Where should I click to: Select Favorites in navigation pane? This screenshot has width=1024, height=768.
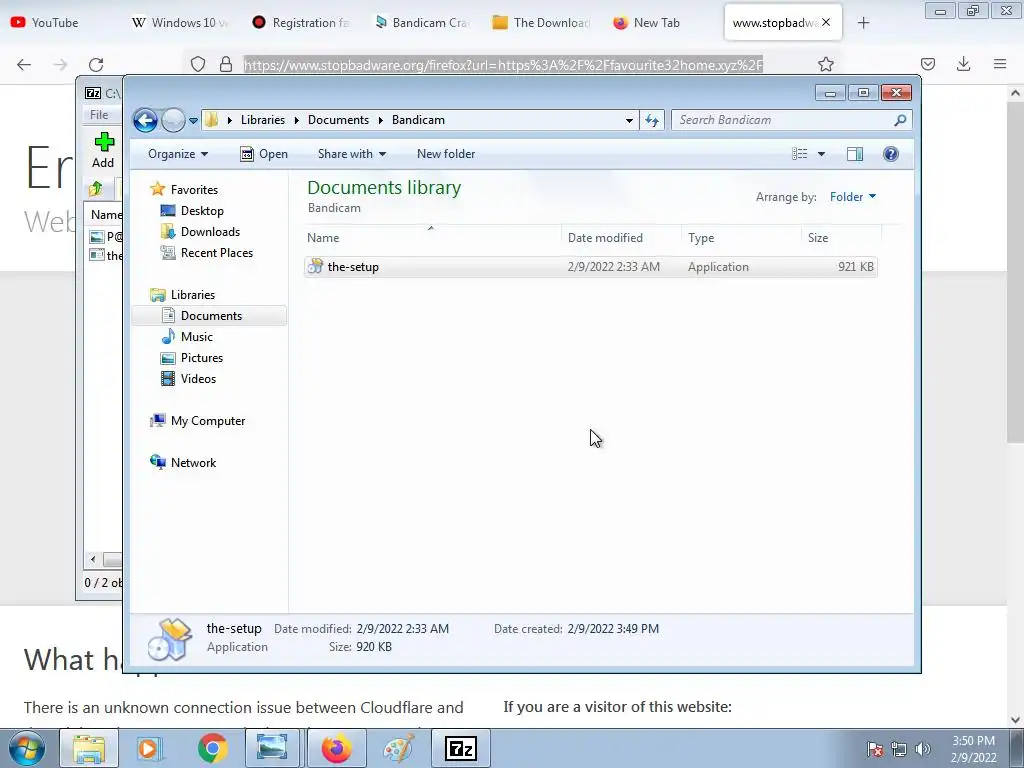click(x=194, y=189)
